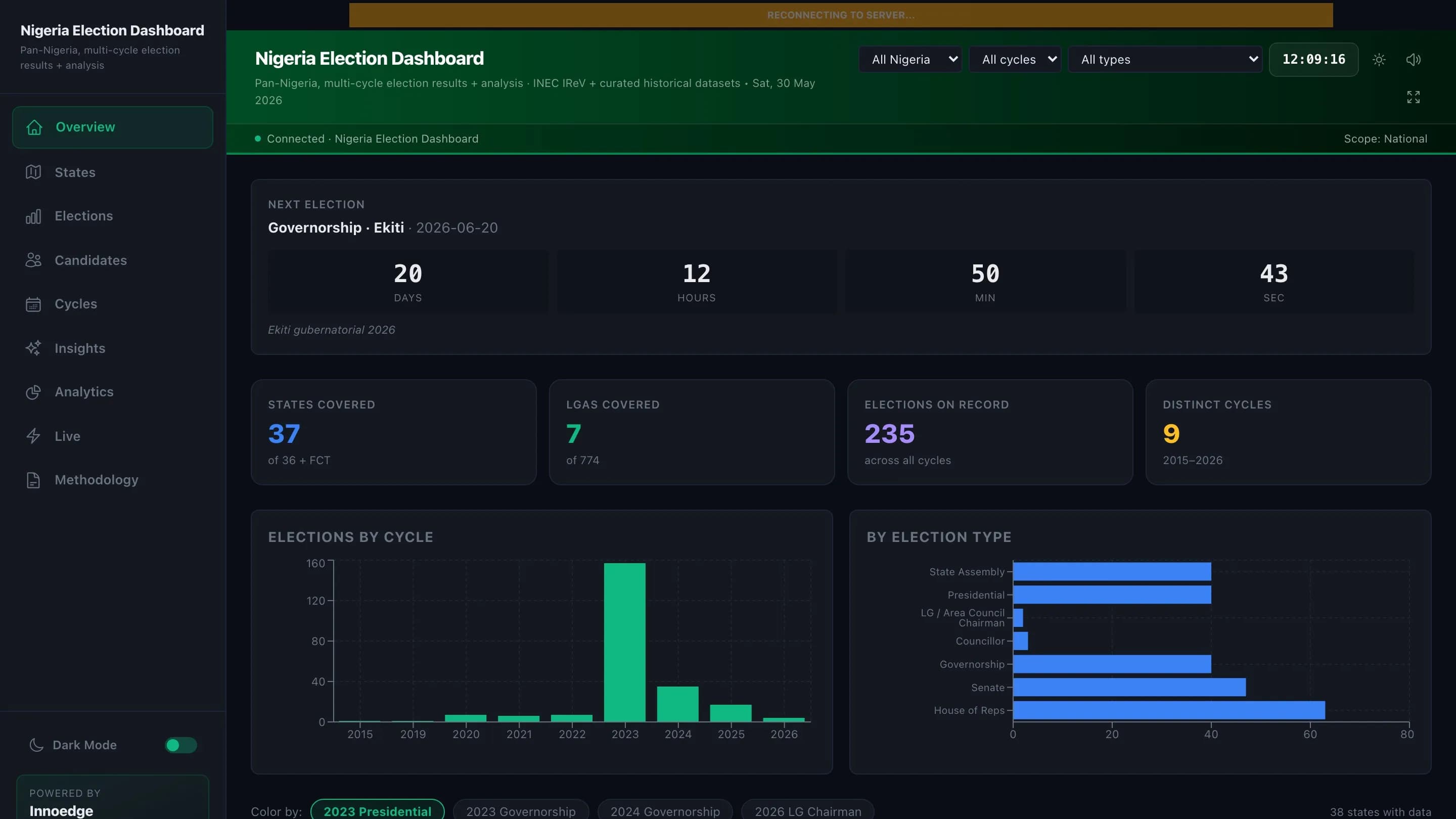Open the All types dropdown
Image resolution: width=1456 pixels, height=819 pixels.
point(1165,59)
